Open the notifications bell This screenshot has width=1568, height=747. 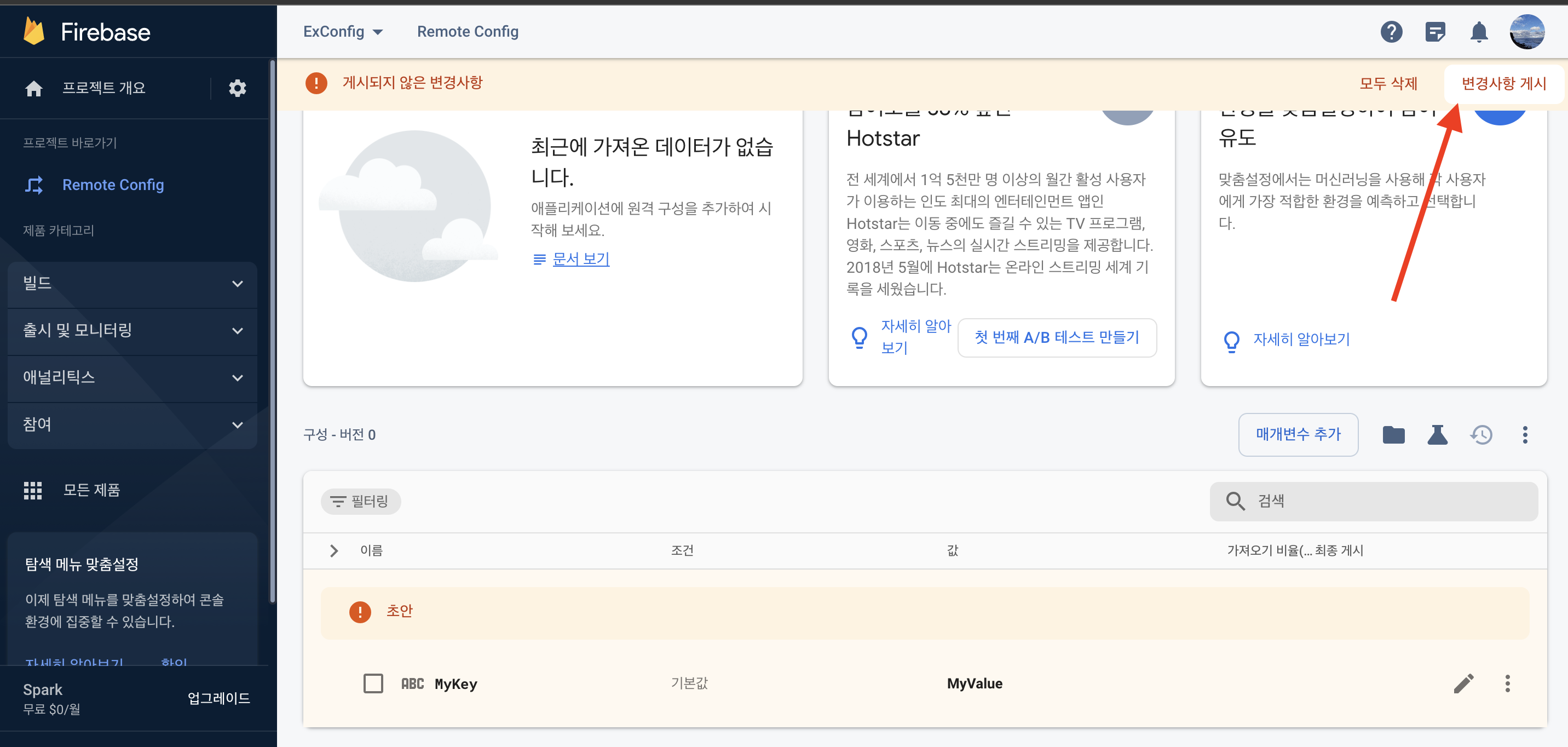click(x=1479, y=32)
